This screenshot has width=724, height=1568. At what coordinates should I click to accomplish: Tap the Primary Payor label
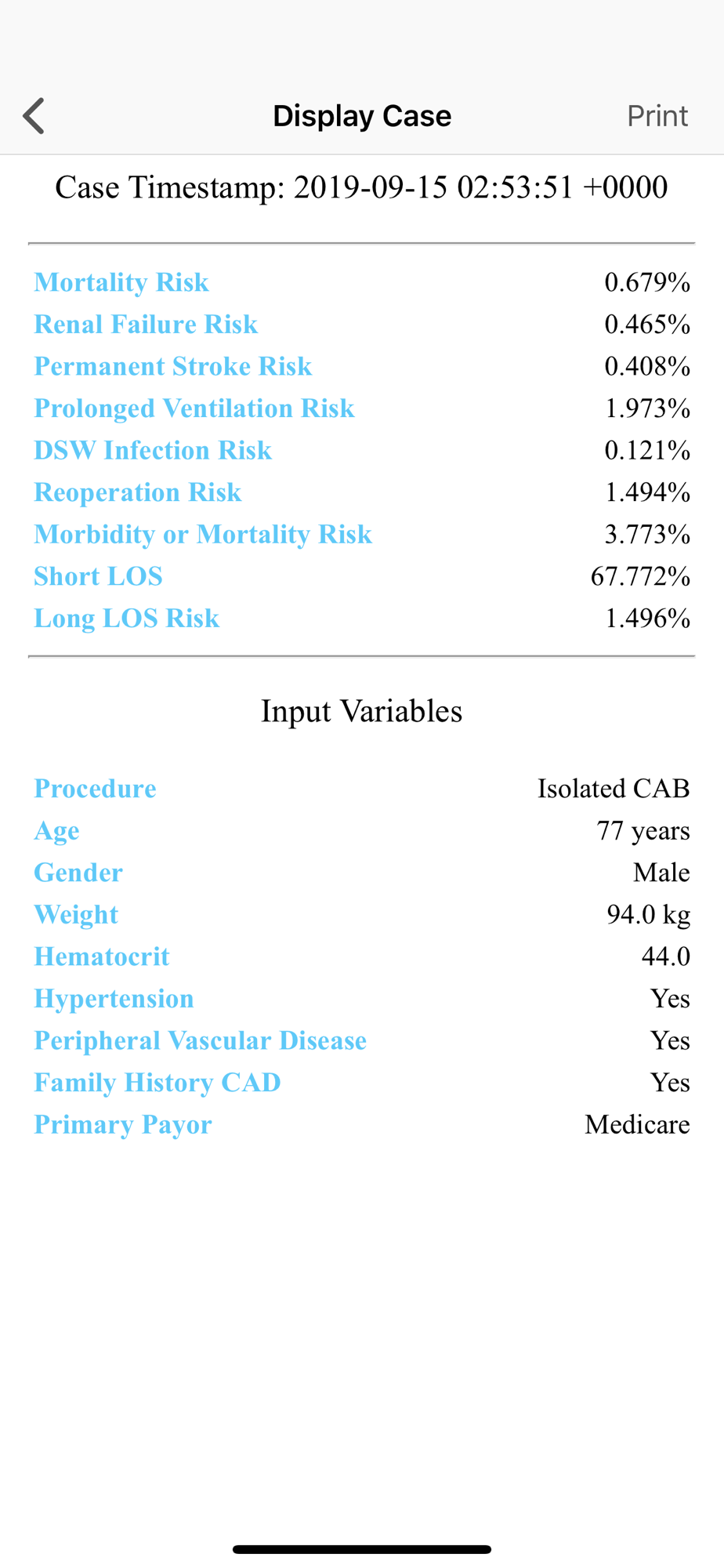123,1125
